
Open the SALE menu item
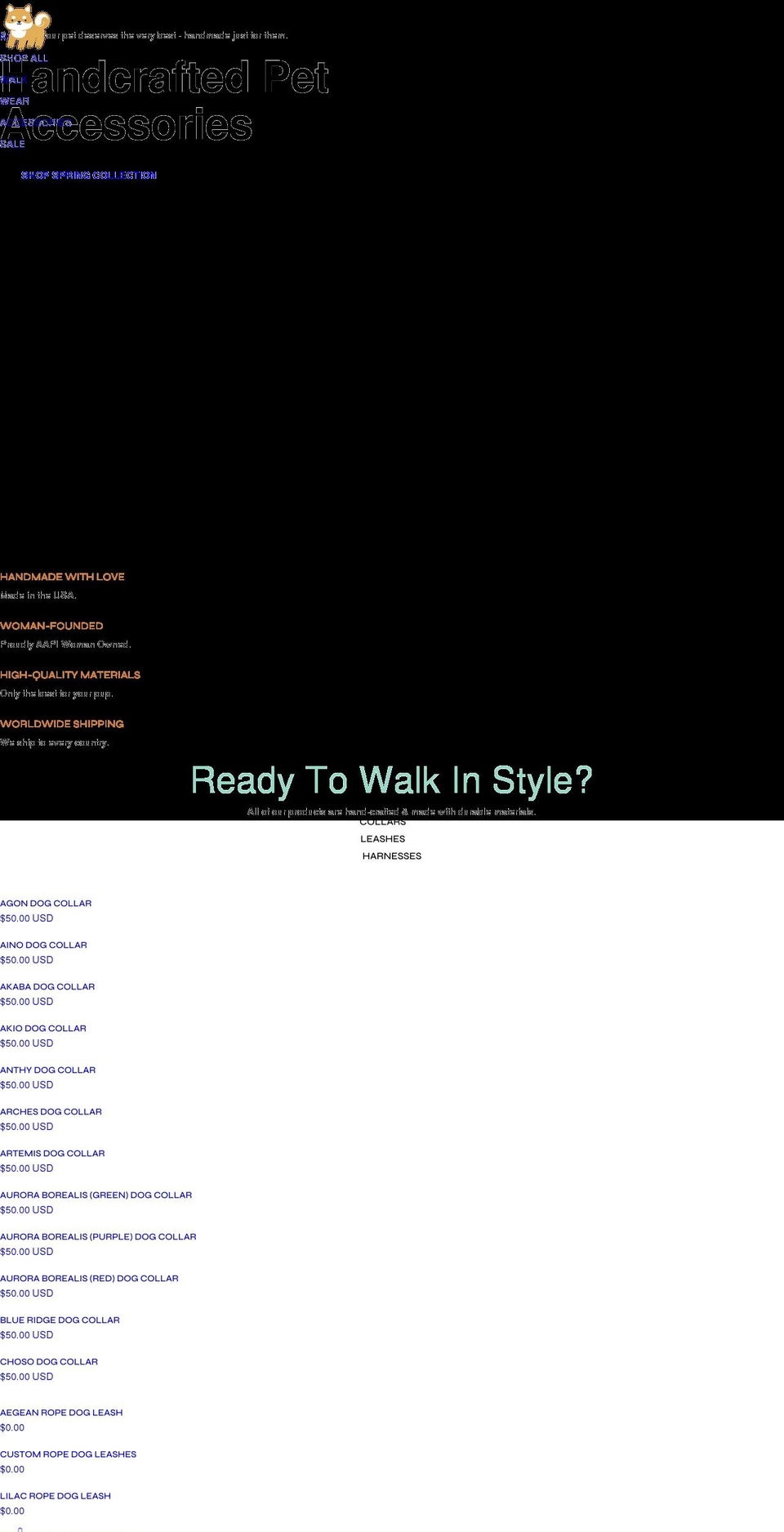click(x=12, y=144)
